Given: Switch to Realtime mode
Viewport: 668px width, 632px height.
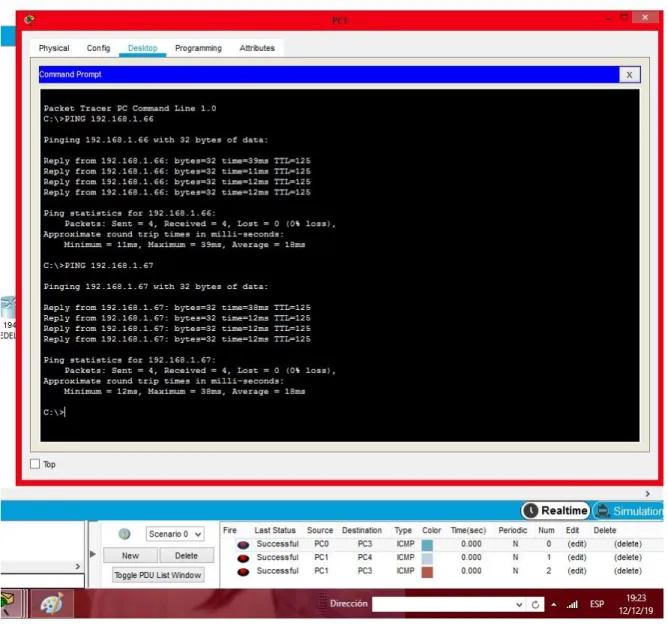Looking at the screenshot, I should coord(556,511).
